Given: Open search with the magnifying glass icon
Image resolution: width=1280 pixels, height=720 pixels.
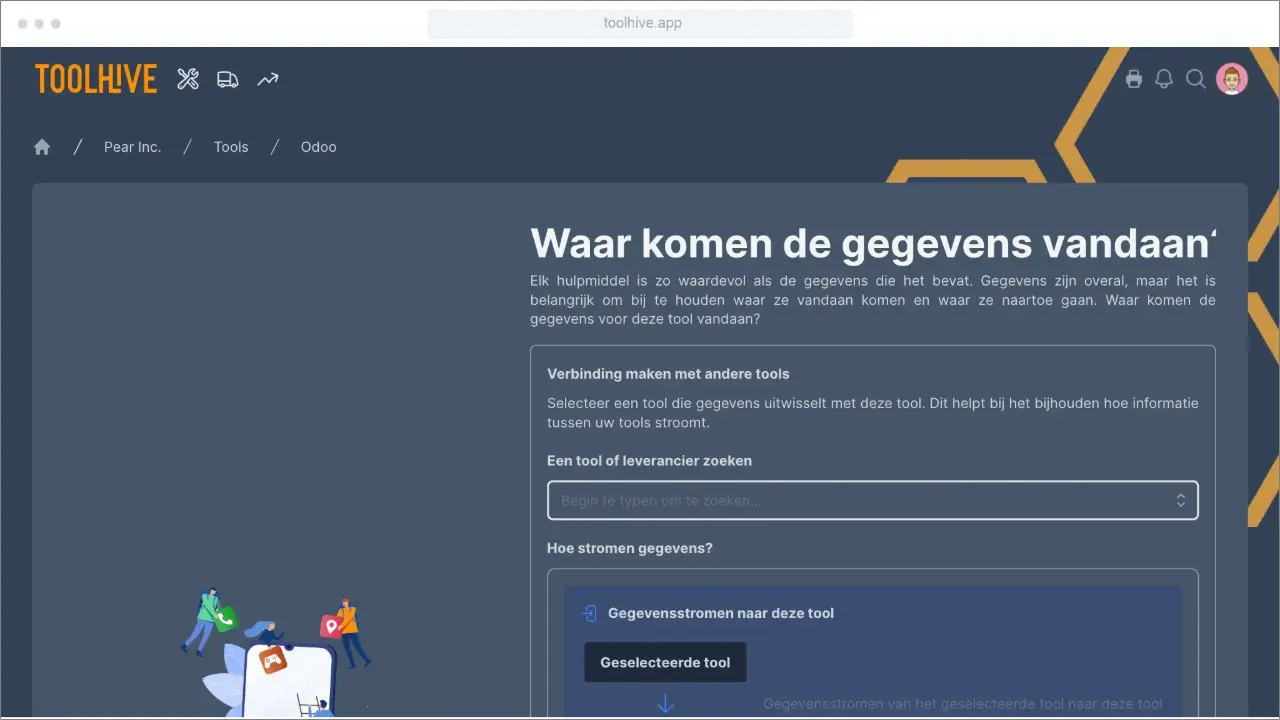Looking at the screenshot, I should 1196,79.
